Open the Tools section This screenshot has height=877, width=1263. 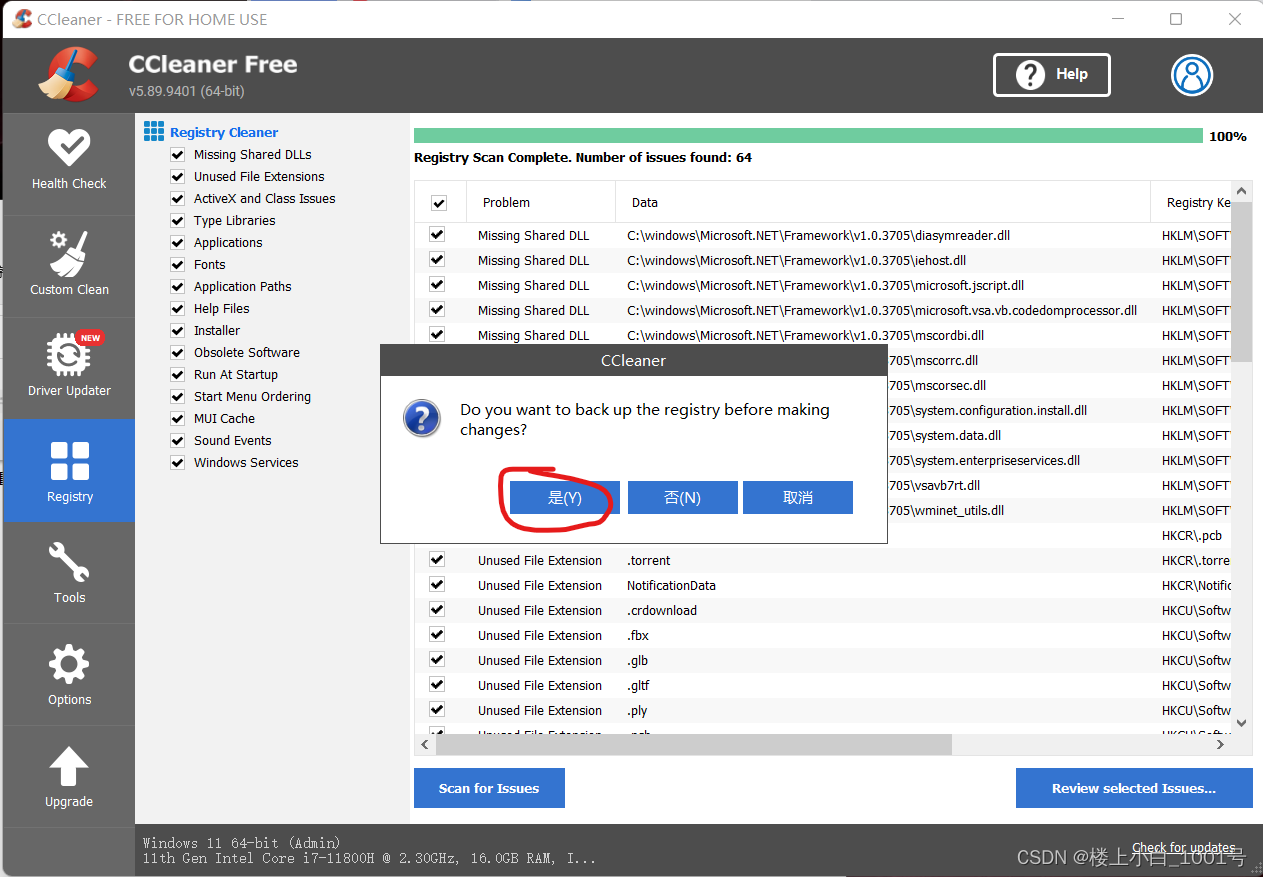[x=69, y=572]
